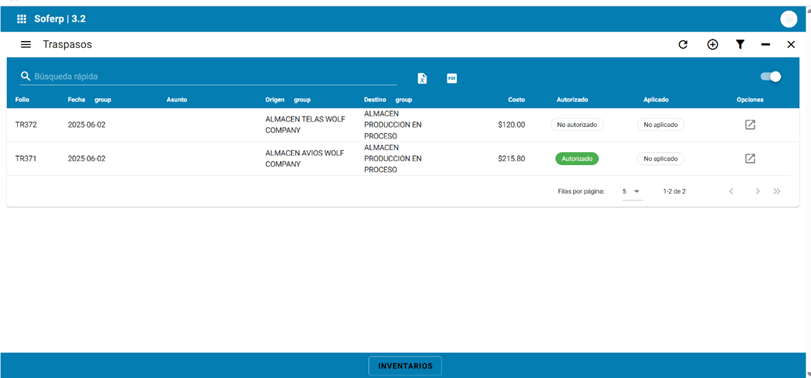
Task: Select folio TR371
Action: (x=26, y=159)
